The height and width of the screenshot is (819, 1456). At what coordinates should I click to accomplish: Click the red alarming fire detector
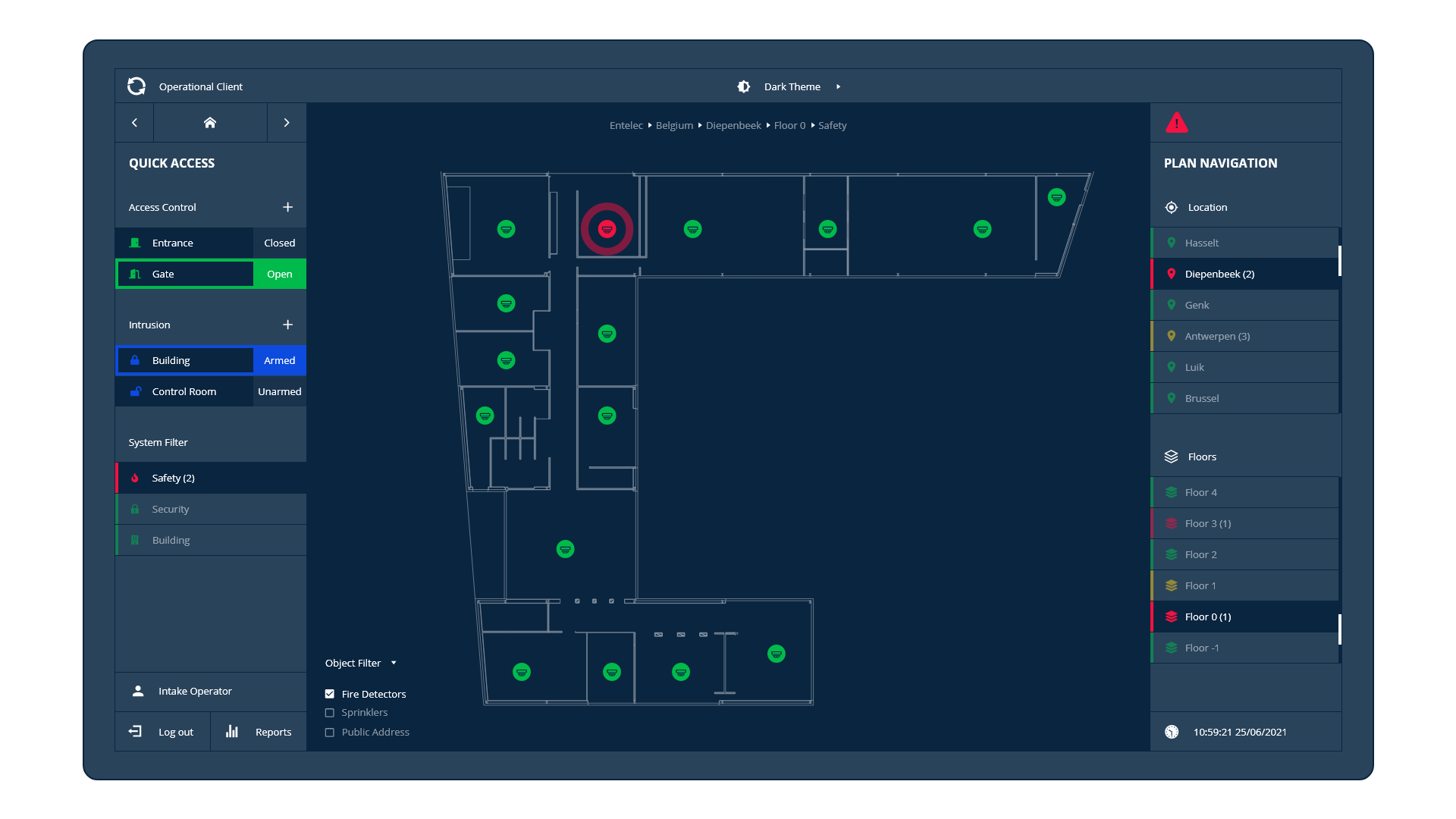[x=607, y=229]
